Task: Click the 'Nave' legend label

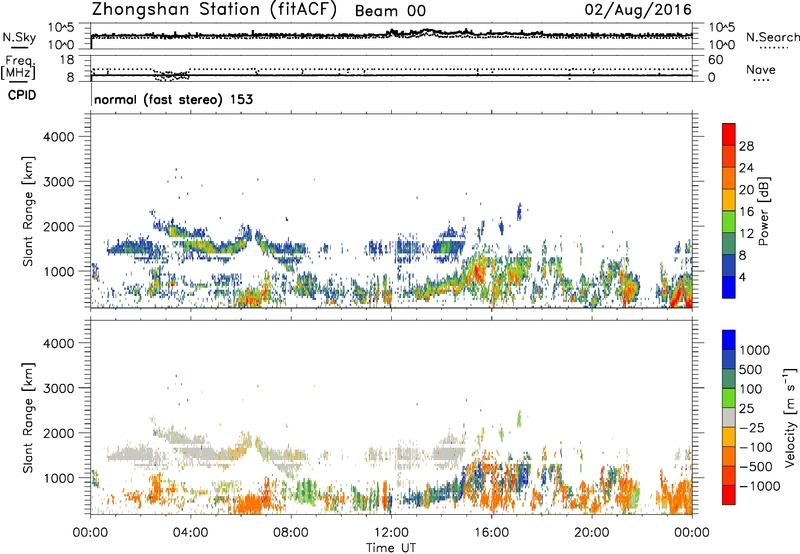Action: point(761,69)
